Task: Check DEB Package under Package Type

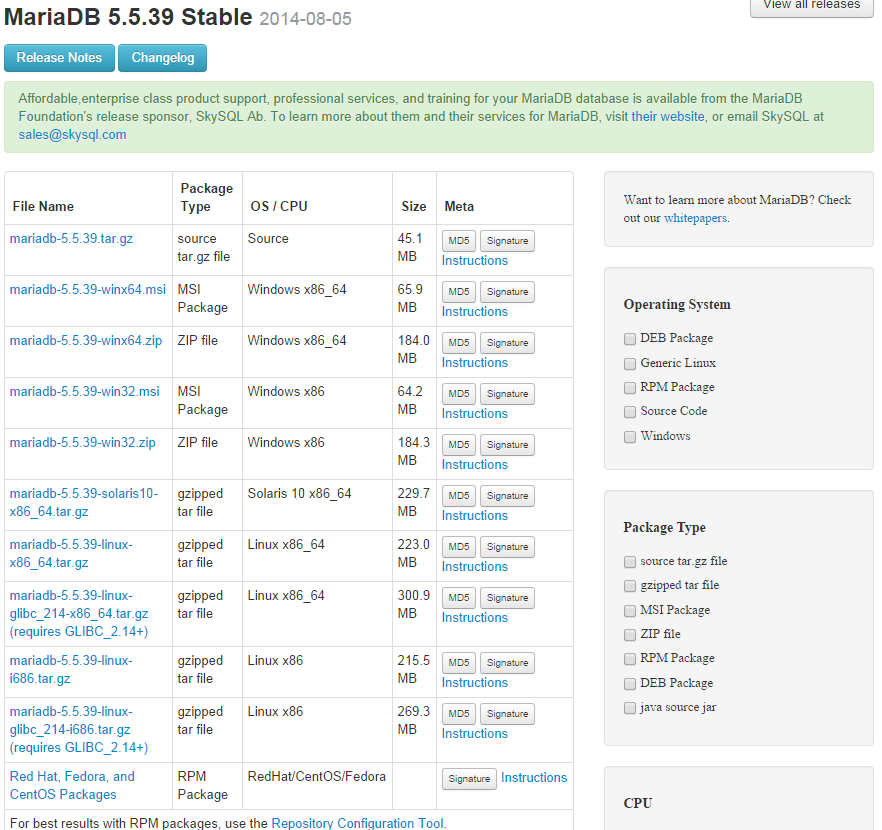Action: pyautogui.click(x=630, y=684)
